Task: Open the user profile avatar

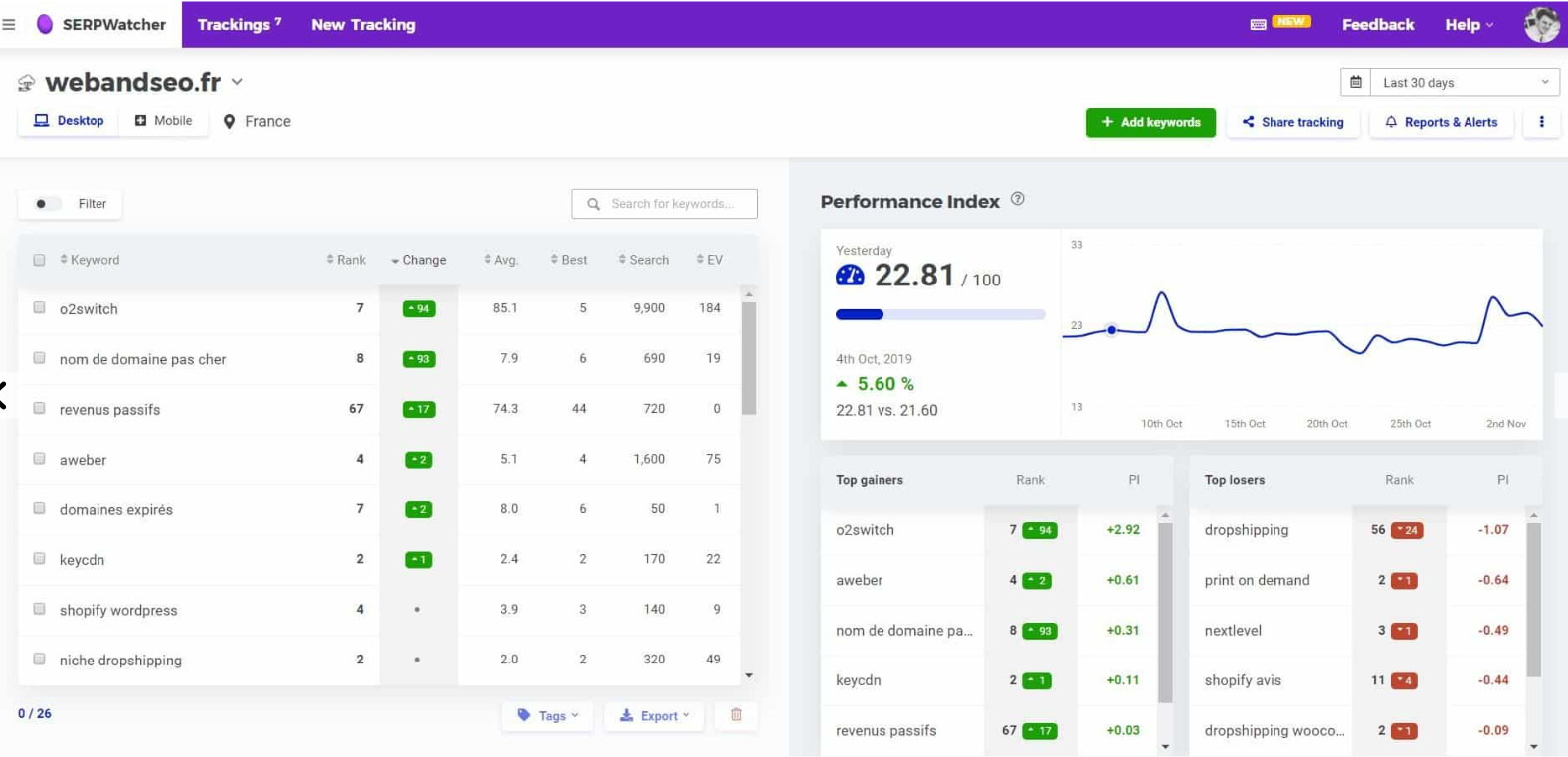Action: (x=1541, y=24)
